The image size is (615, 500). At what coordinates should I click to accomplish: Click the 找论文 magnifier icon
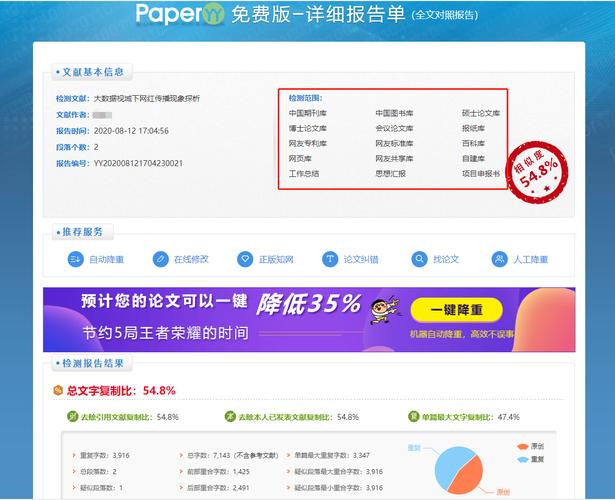point(419,259)
